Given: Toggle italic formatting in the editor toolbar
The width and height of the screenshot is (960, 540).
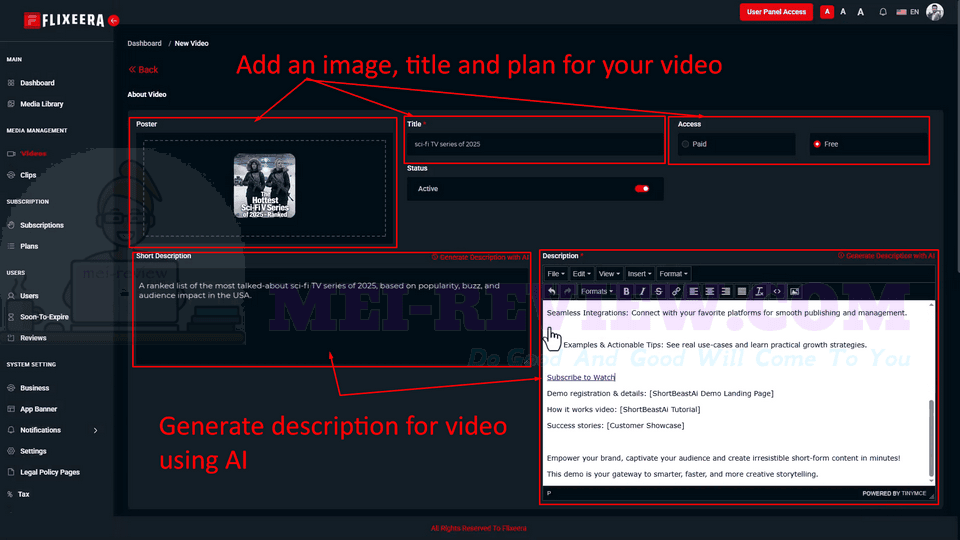Looking at the screenshot, I should click(642, 291).
